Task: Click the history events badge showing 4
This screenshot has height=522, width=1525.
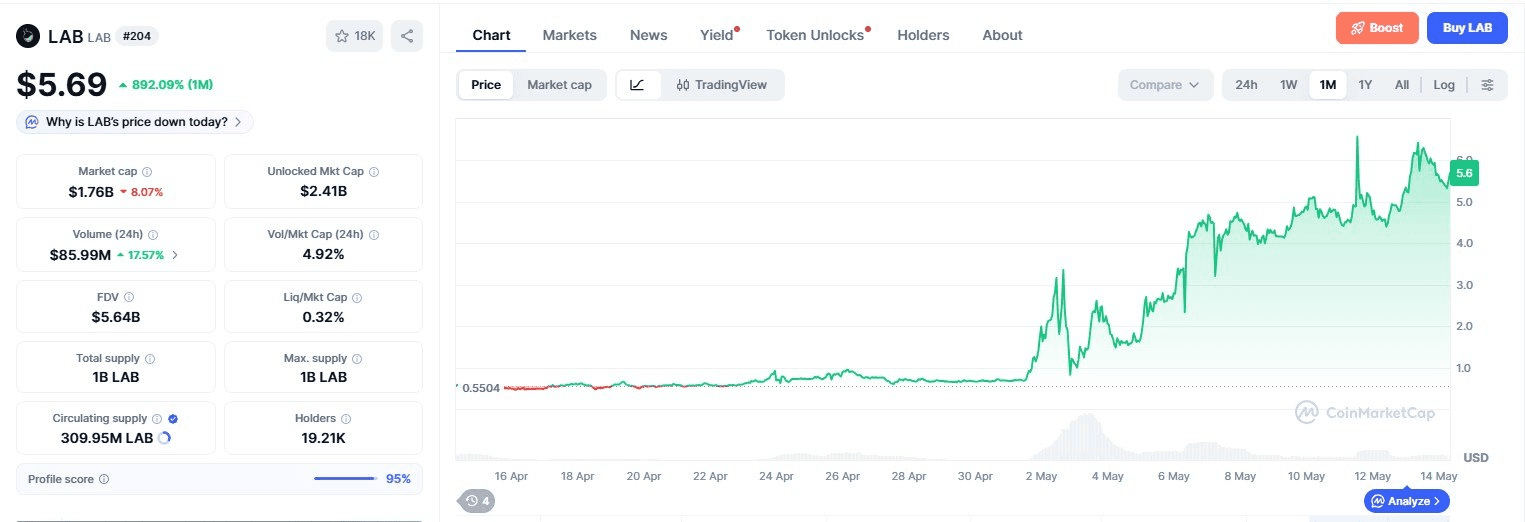Action: point(477,501)
